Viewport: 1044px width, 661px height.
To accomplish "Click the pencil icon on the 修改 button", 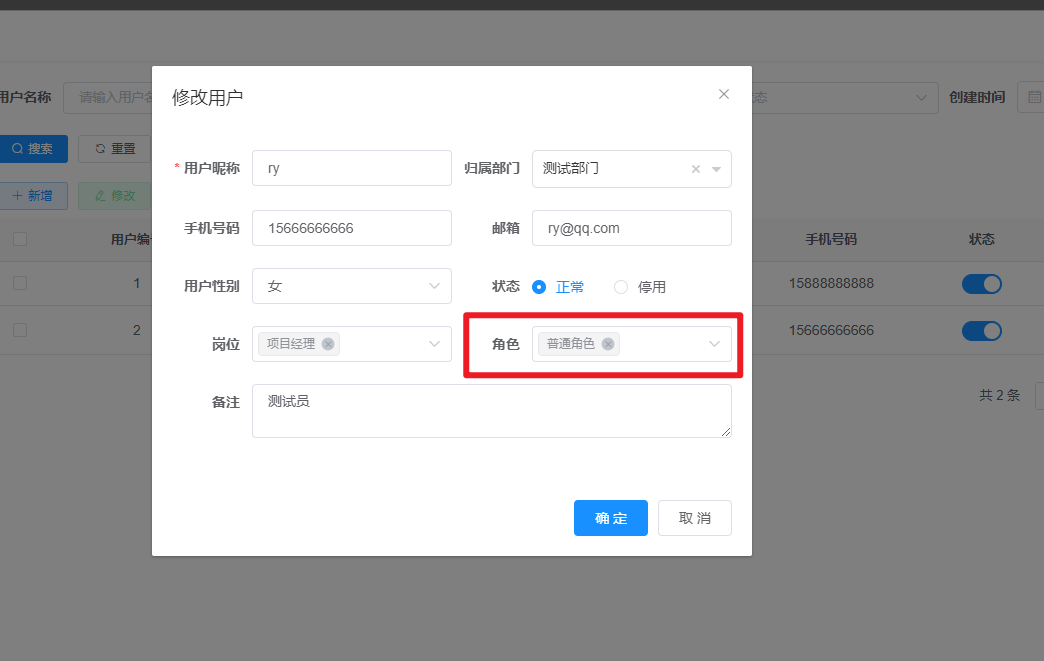I will point(99,196).
